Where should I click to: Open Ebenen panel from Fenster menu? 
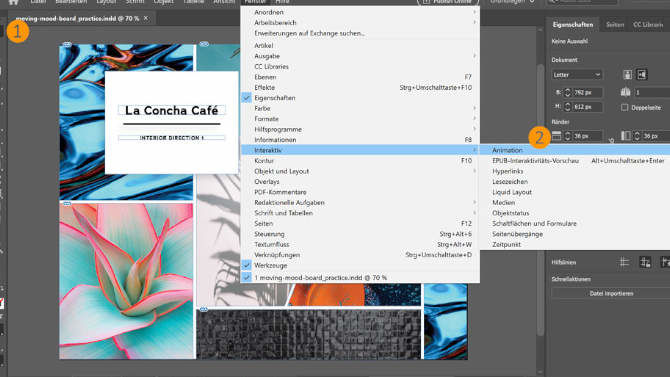pyautogui.click(x=360, y=77)
